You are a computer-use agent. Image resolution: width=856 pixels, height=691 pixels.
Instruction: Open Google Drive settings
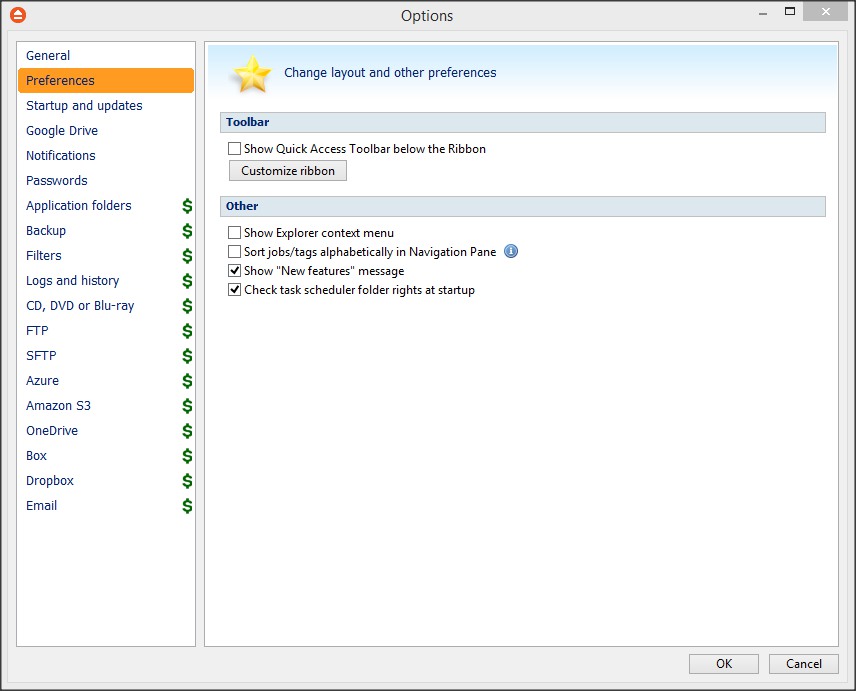pyautogui.click(x=106, y=130)
